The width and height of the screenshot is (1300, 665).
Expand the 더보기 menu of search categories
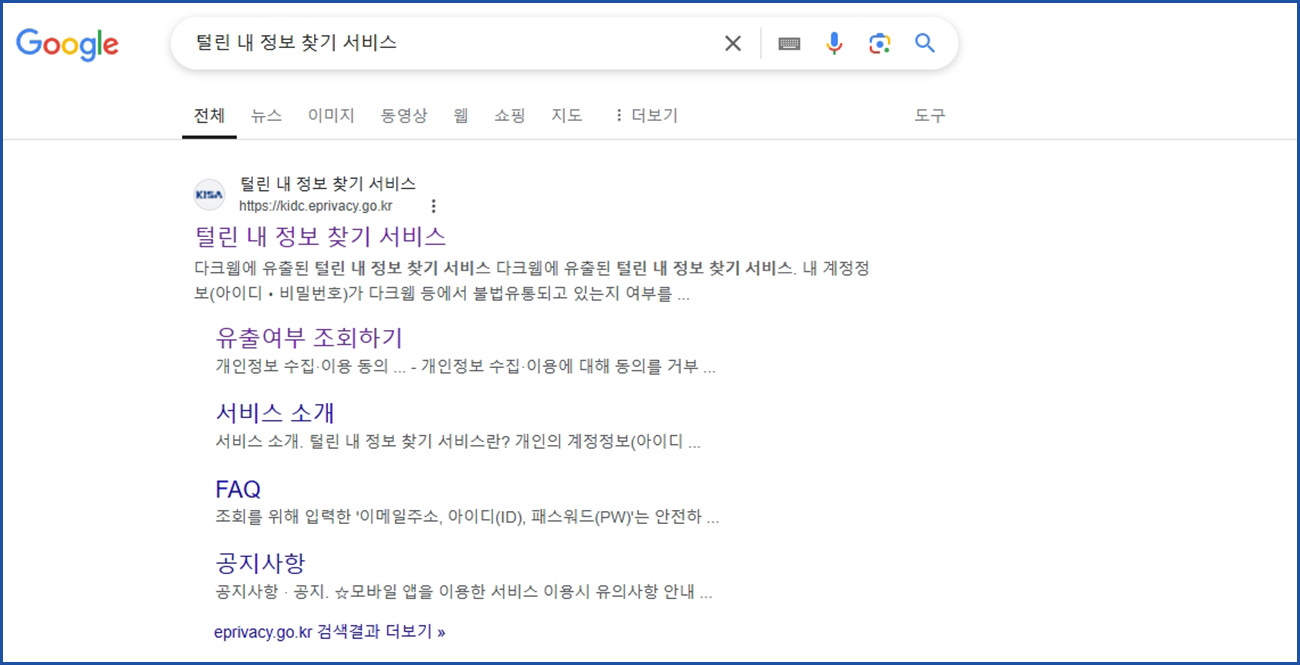[x=646, y=115]
